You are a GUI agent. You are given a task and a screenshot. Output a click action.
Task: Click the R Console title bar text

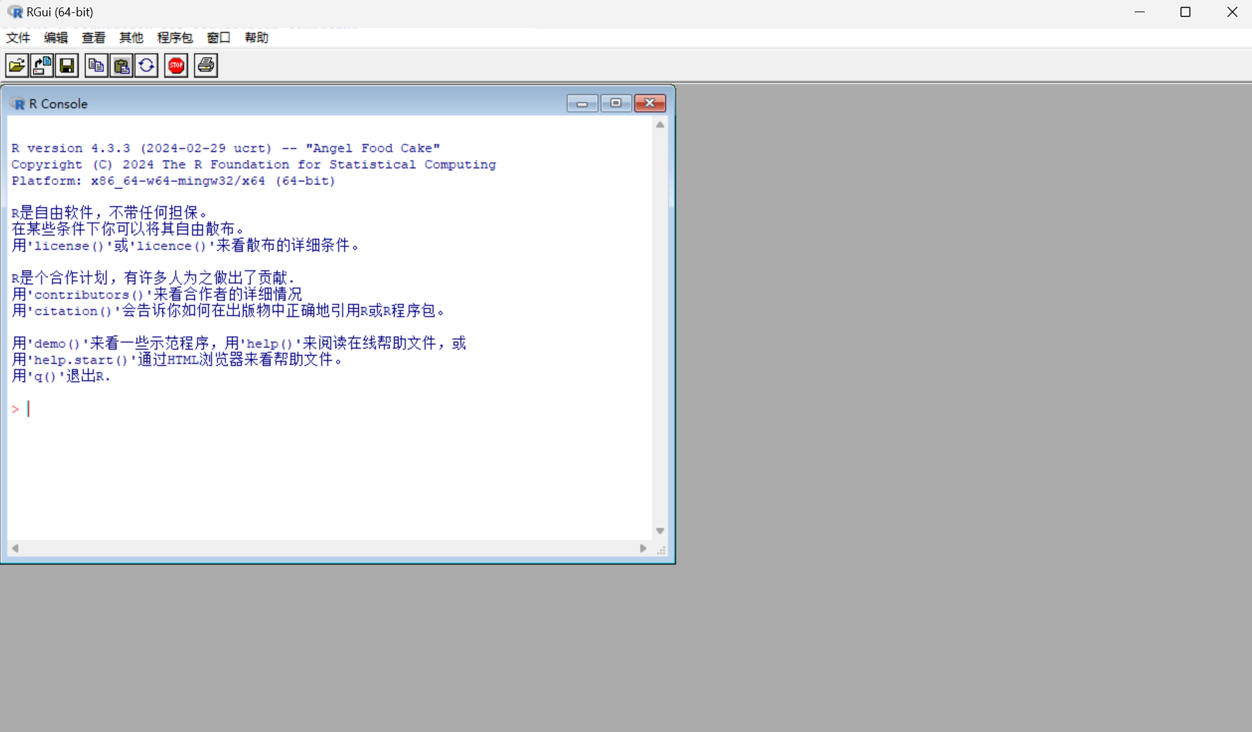58,104
